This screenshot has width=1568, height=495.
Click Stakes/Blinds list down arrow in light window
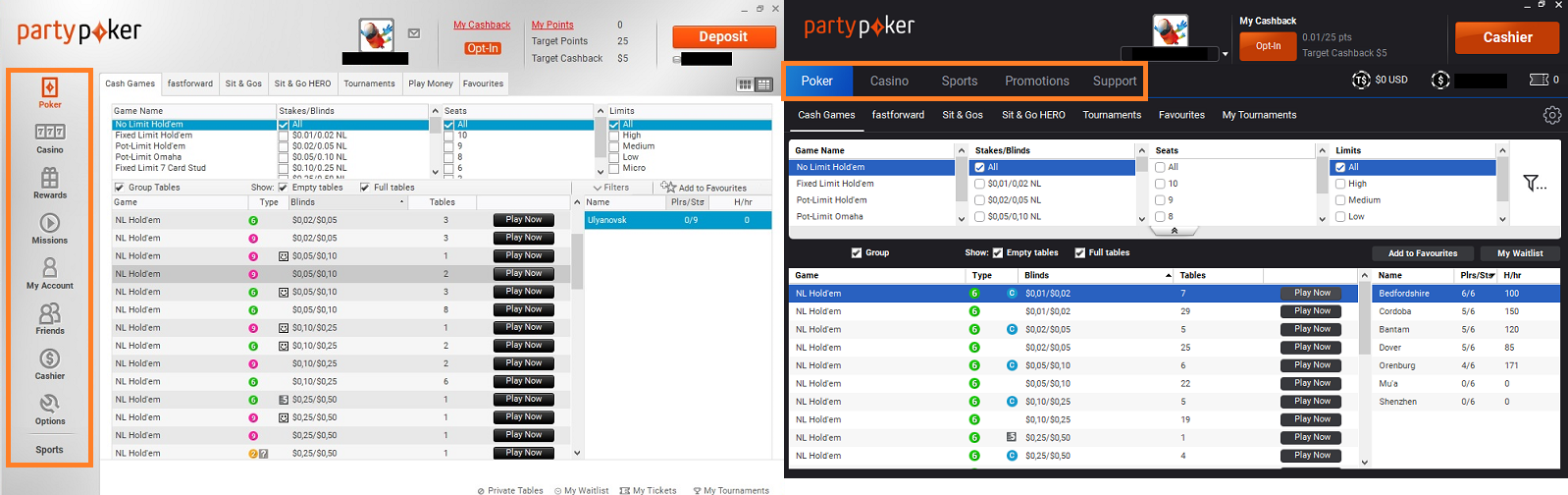(435, 171)
